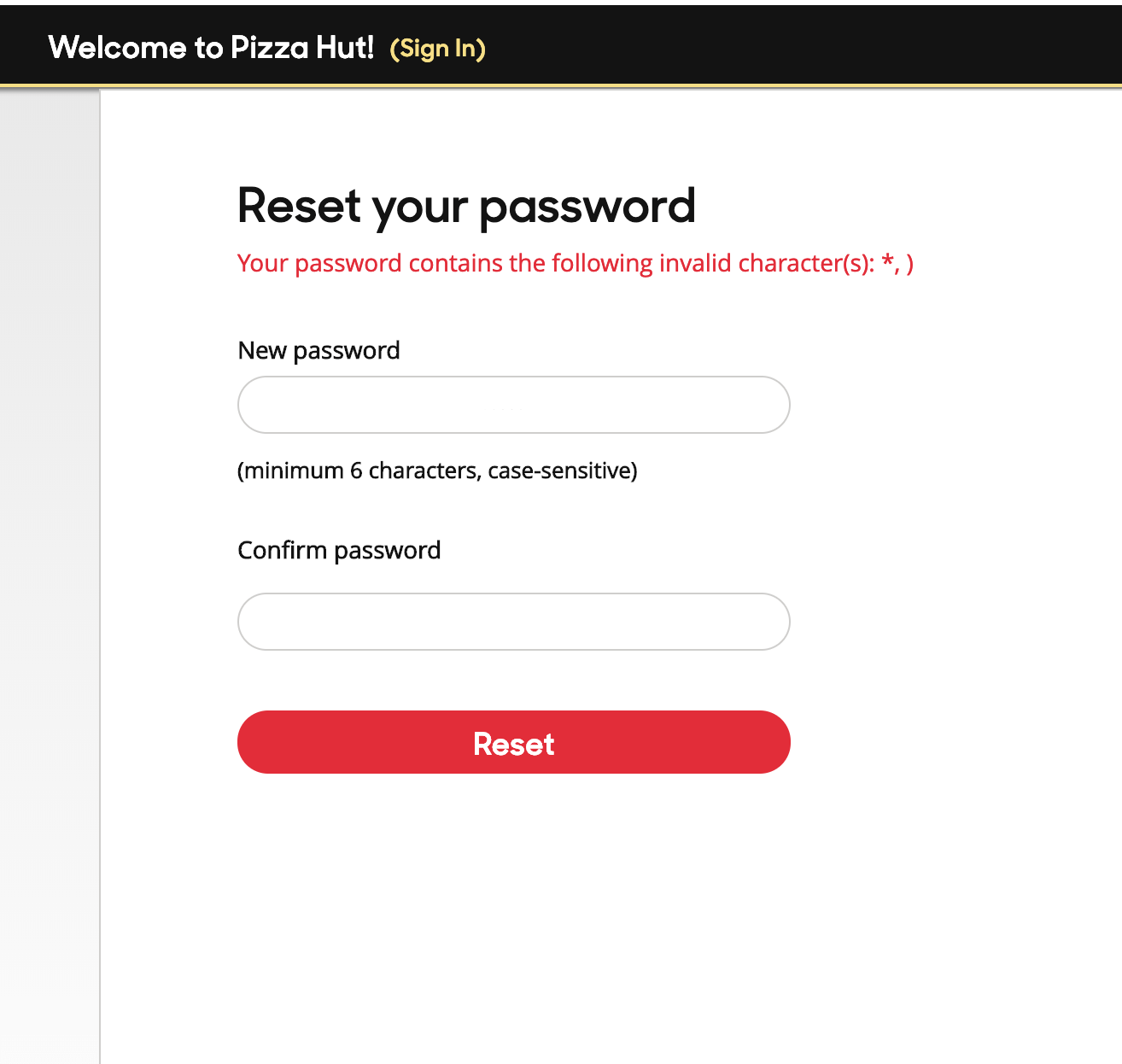Click the red invalid characters error message

pyautogui.click(x=575, y=263)
